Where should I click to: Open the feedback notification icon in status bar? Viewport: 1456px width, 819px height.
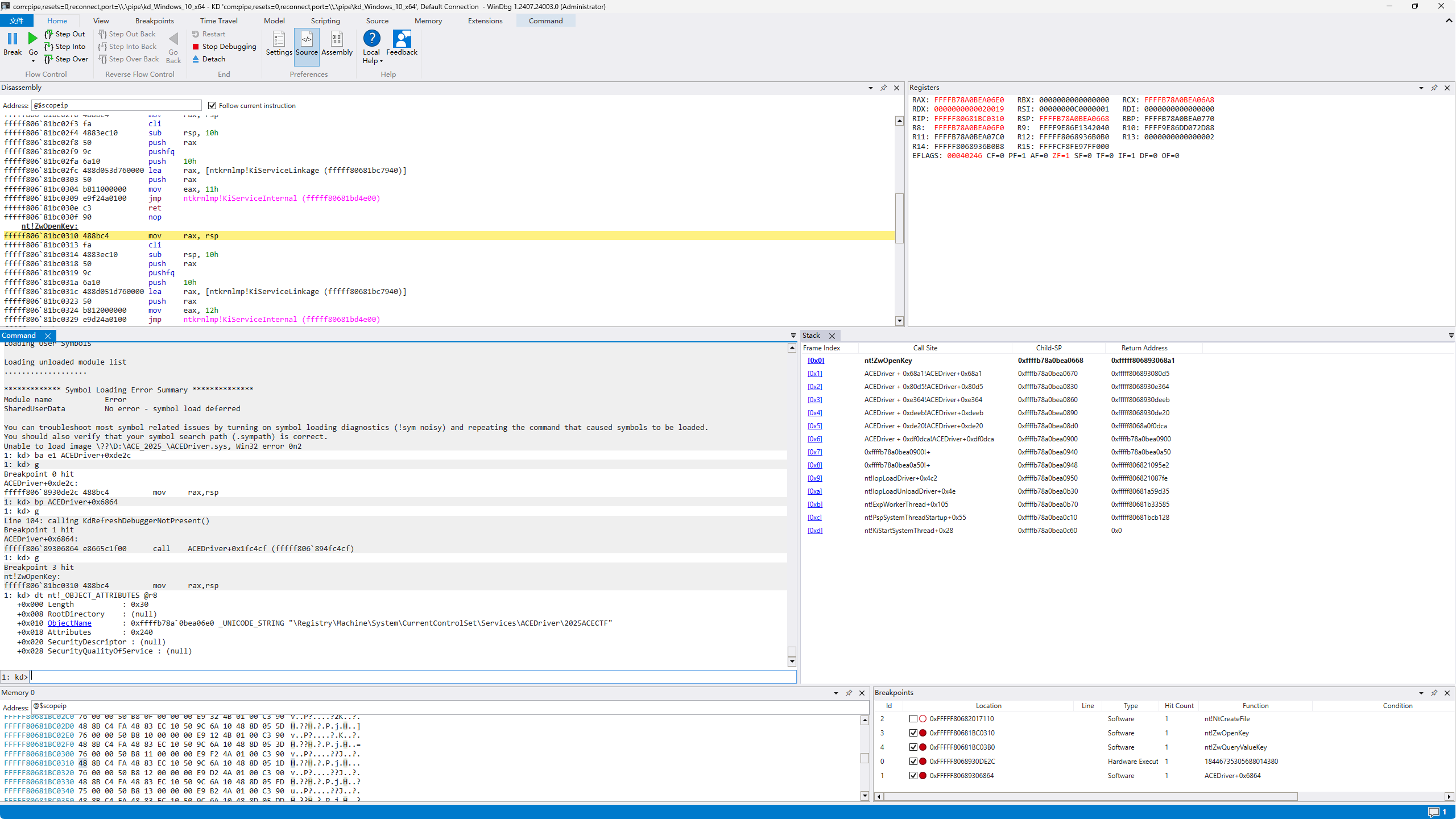coord(1434,812)
